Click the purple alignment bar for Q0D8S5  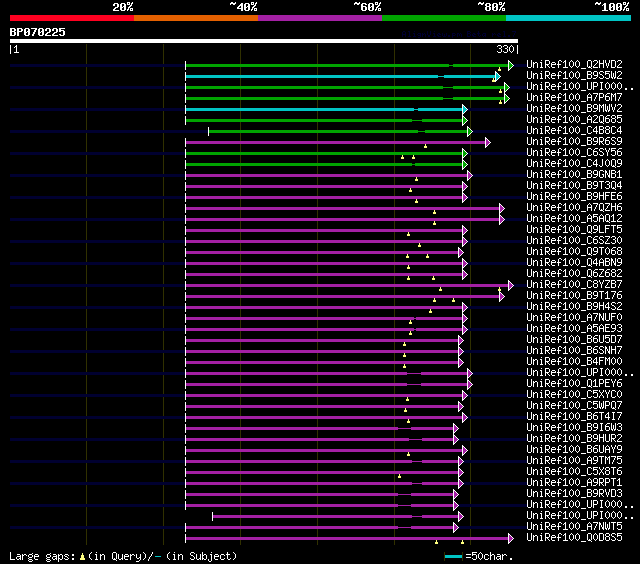[x=347, y=539]
